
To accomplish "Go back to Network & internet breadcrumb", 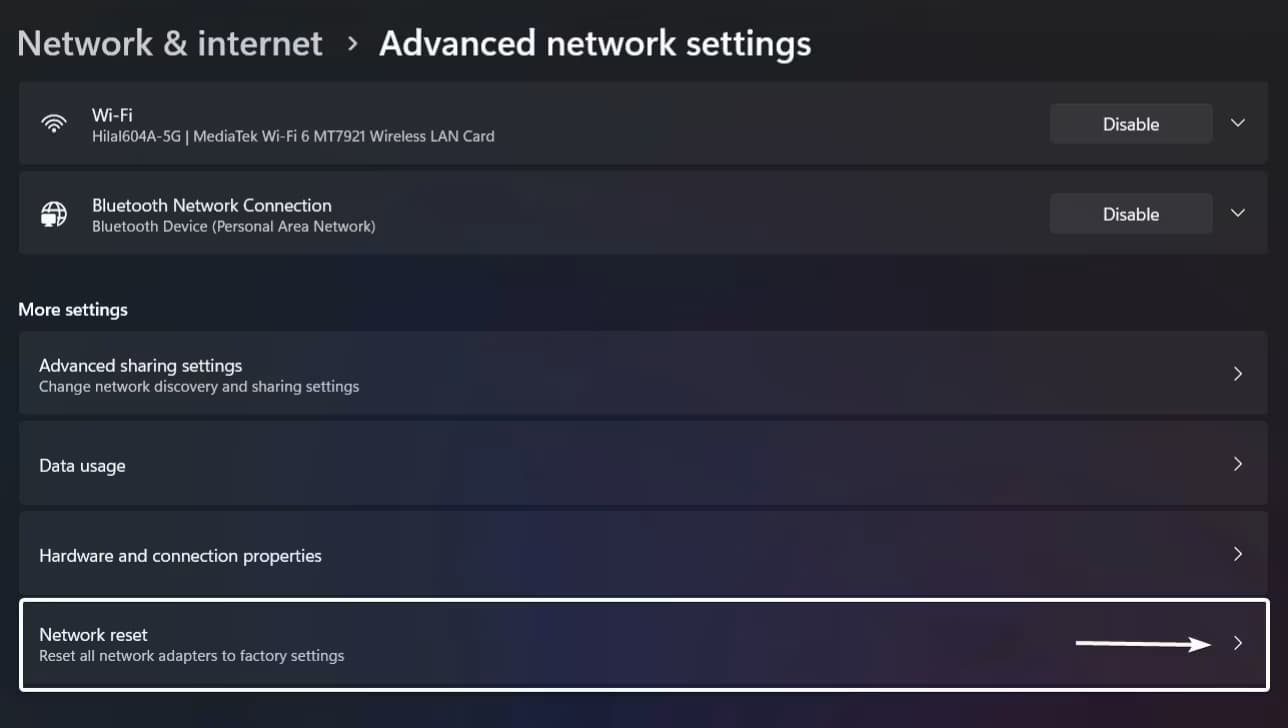I will [x=170, y=44].
